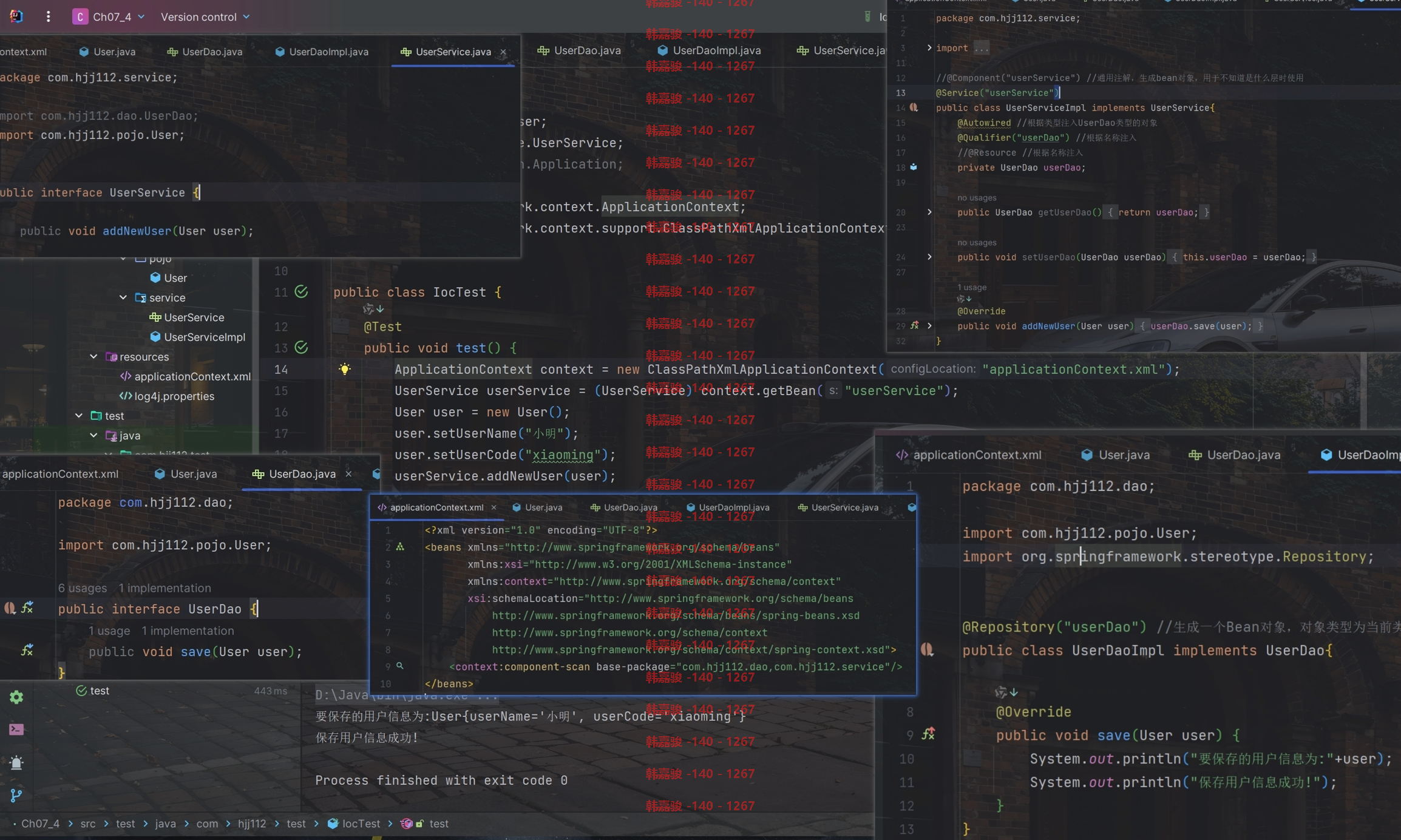The image size is (1401, 840).
Task: Run test() via line 13 gutter icon
Action: (301, 348)
